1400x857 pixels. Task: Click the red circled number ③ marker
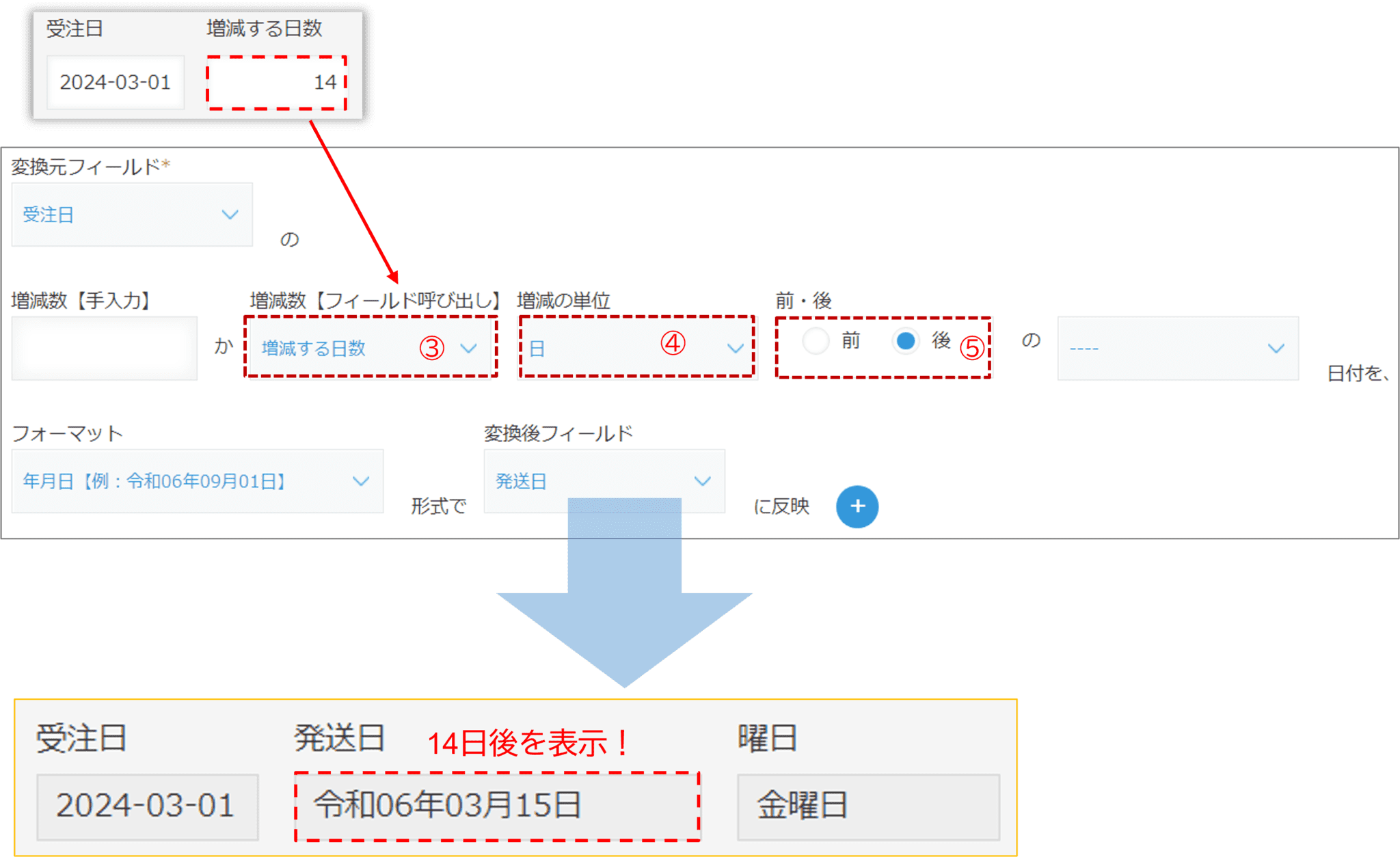pyautogui.click(x=431, y=348)
